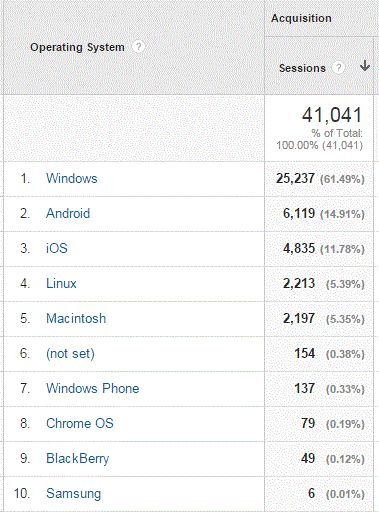Open the iOS row link

point(57,248)
